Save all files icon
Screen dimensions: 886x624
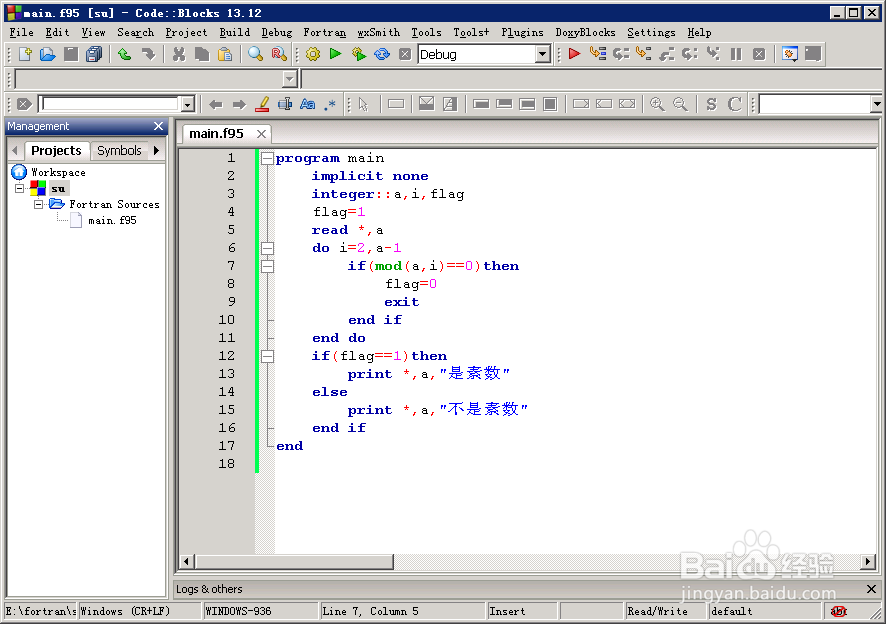[94, 54]
